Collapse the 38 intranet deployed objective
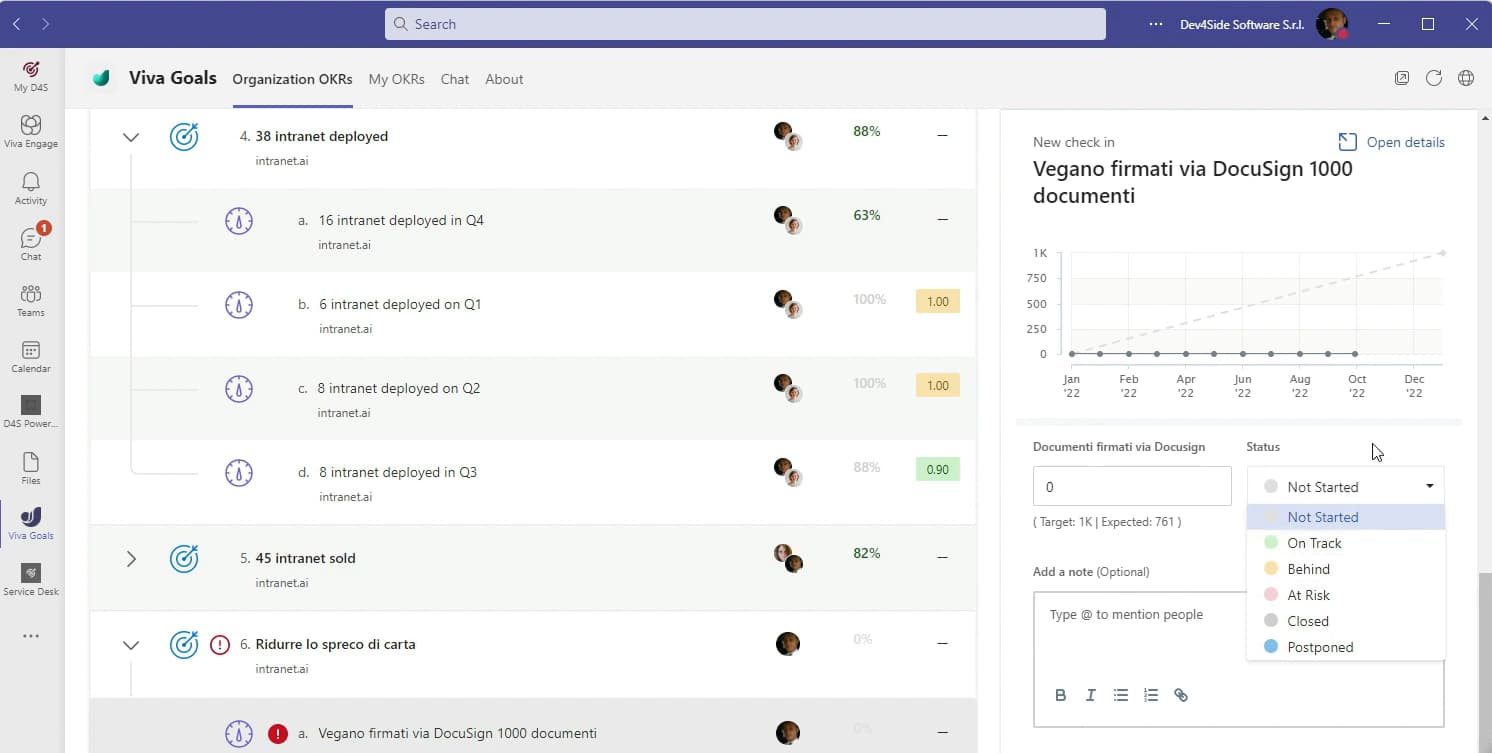This screenshot has height=753, width=1492. click(x=131, y=137)
